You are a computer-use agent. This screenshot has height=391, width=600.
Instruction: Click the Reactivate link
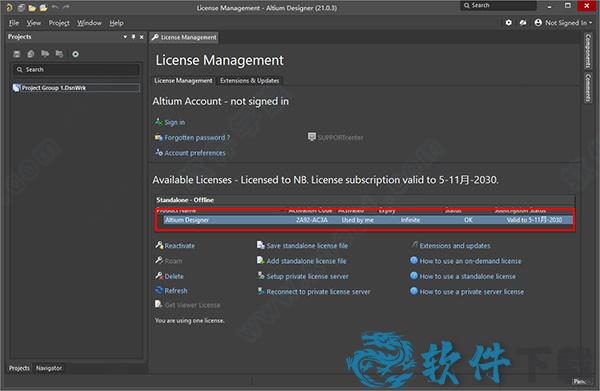coord(179,246)
